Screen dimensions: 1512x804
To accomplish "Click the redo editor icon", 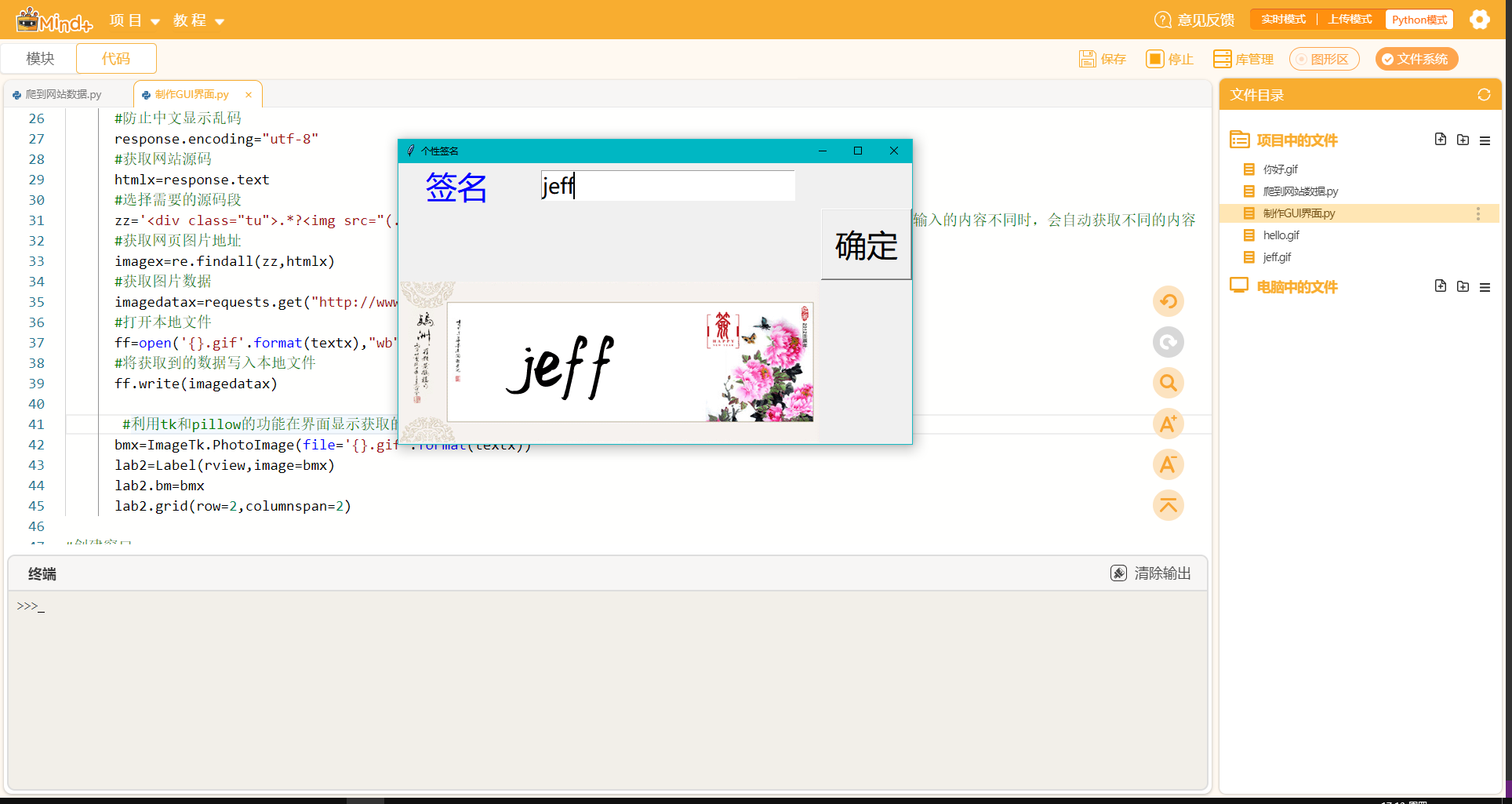I will pos(1168,342).
